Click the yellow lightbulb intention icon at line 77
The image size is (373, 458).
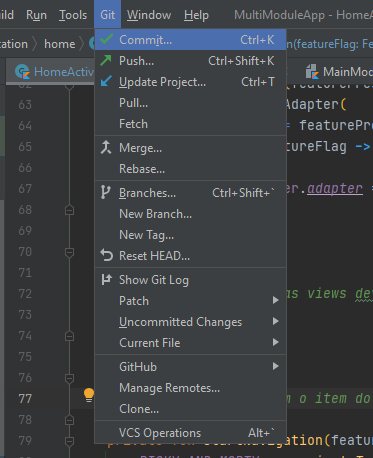[89, 395]
